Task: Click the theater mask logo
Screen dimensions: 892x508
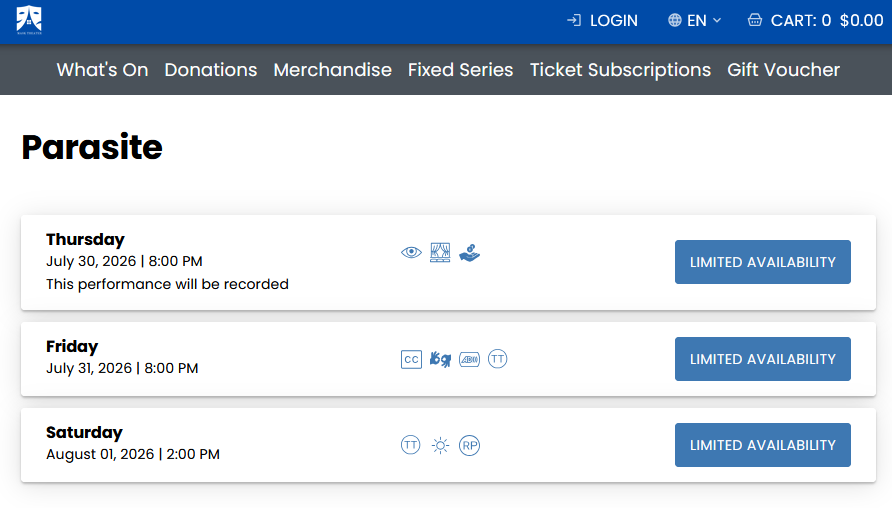Action: point(29,20)
